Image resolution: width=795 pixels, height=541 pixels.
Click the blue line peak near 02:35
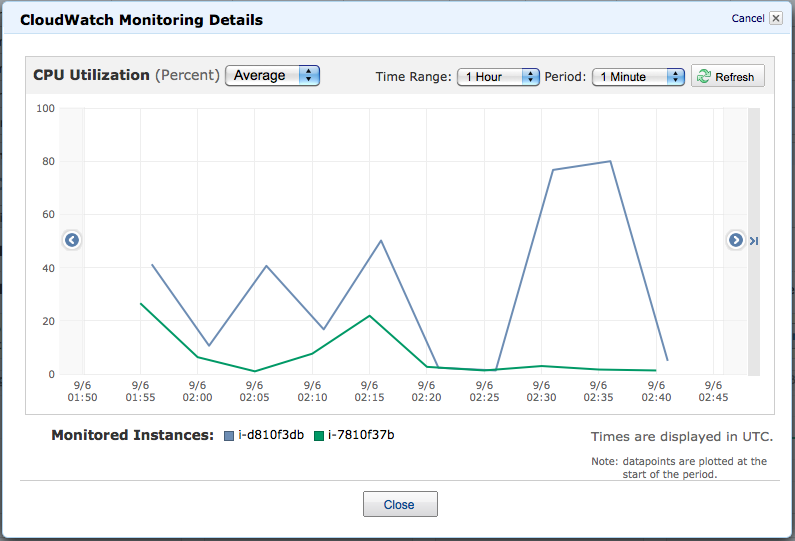tap(610, 161)
